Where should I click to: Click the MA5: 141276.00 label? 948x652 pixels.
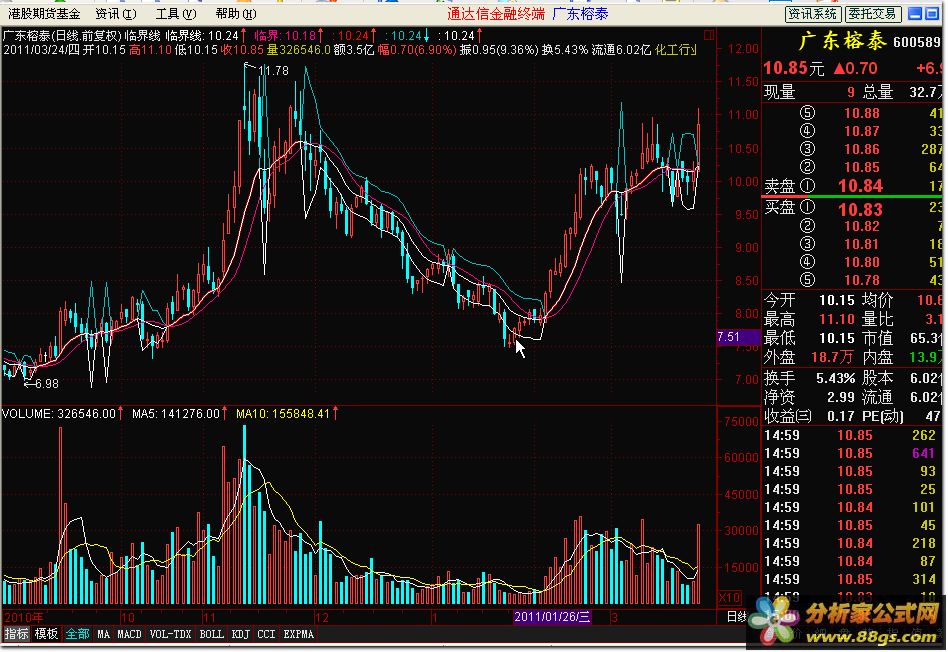[x=176, y=414]
